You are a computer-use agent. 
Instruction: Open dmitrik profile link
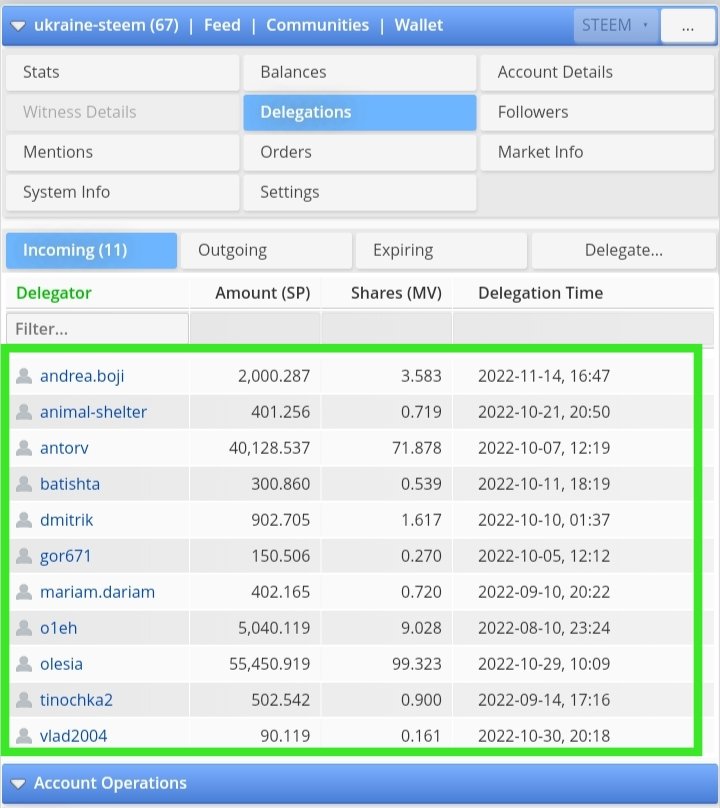(66, 520)
